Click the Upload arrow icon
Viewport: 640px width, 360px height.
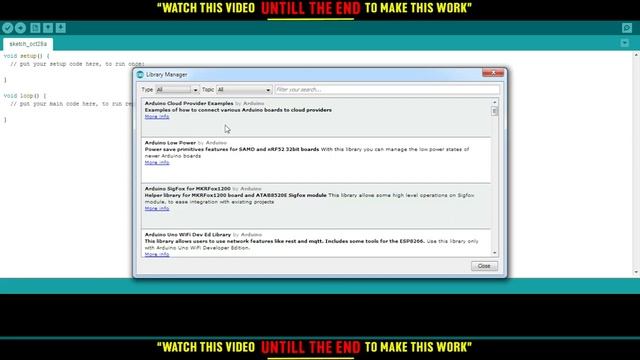point(20,28)
